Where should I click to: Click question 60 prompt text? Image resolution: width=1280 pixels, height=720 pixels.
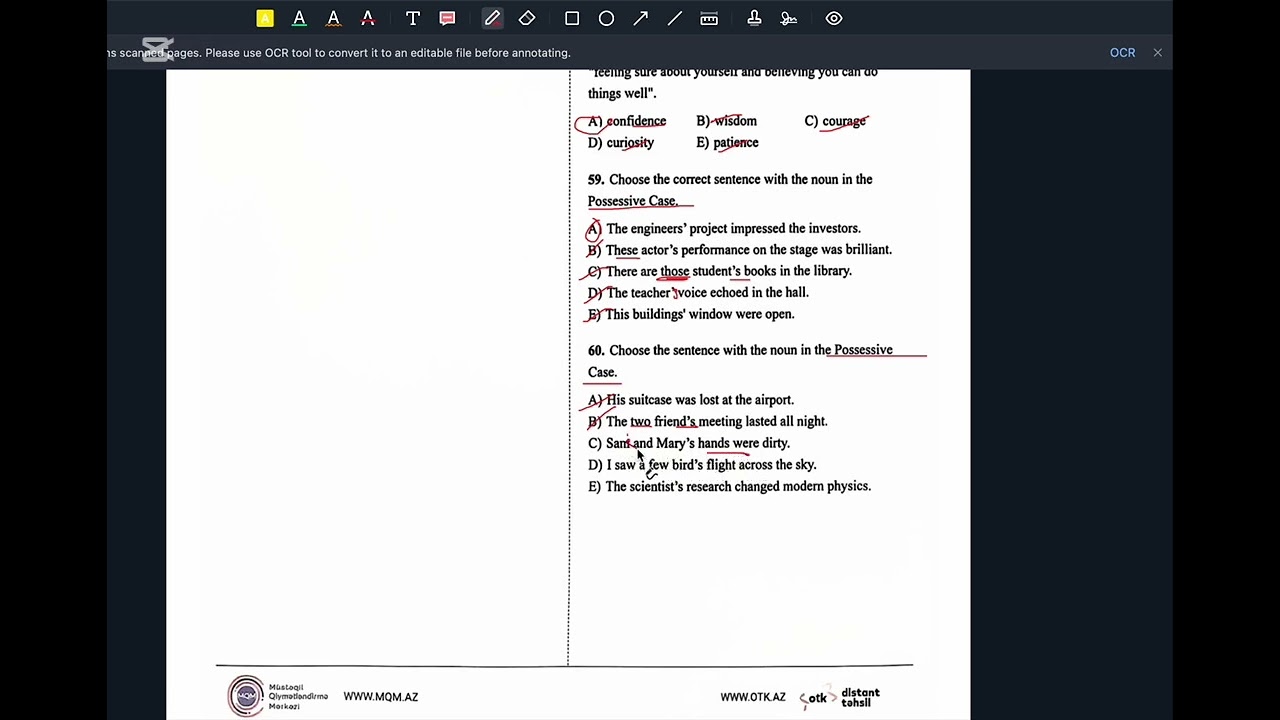click(x=740, y=361)
